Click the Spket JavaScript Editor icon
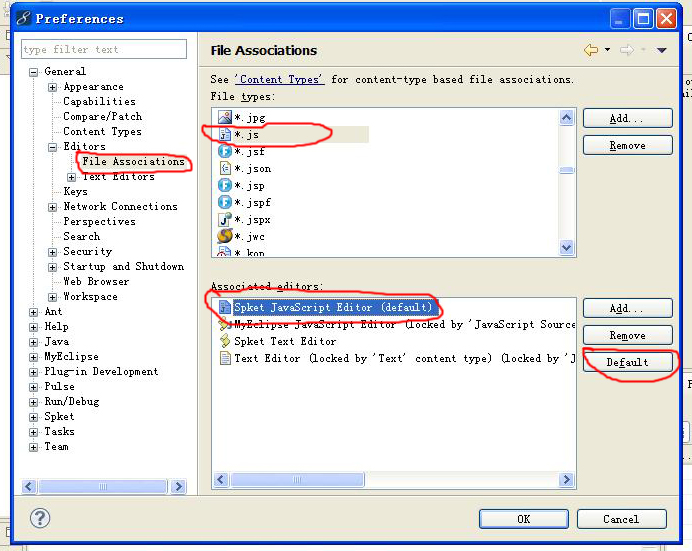The width and height of the screenshot is (692, 551). click(225, 307)
